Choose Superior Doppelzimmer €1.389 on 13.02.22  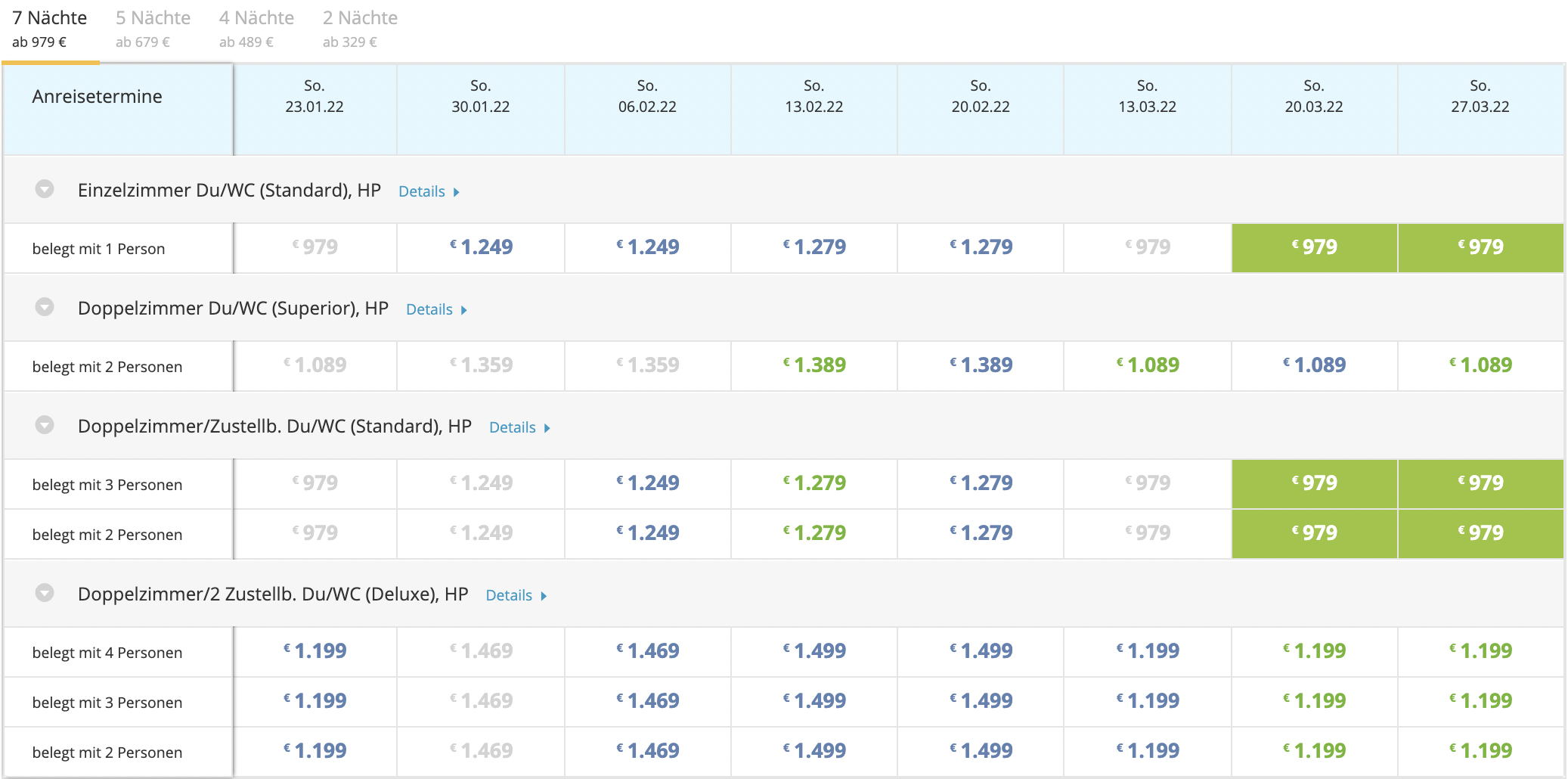click(x=813, y=365)
